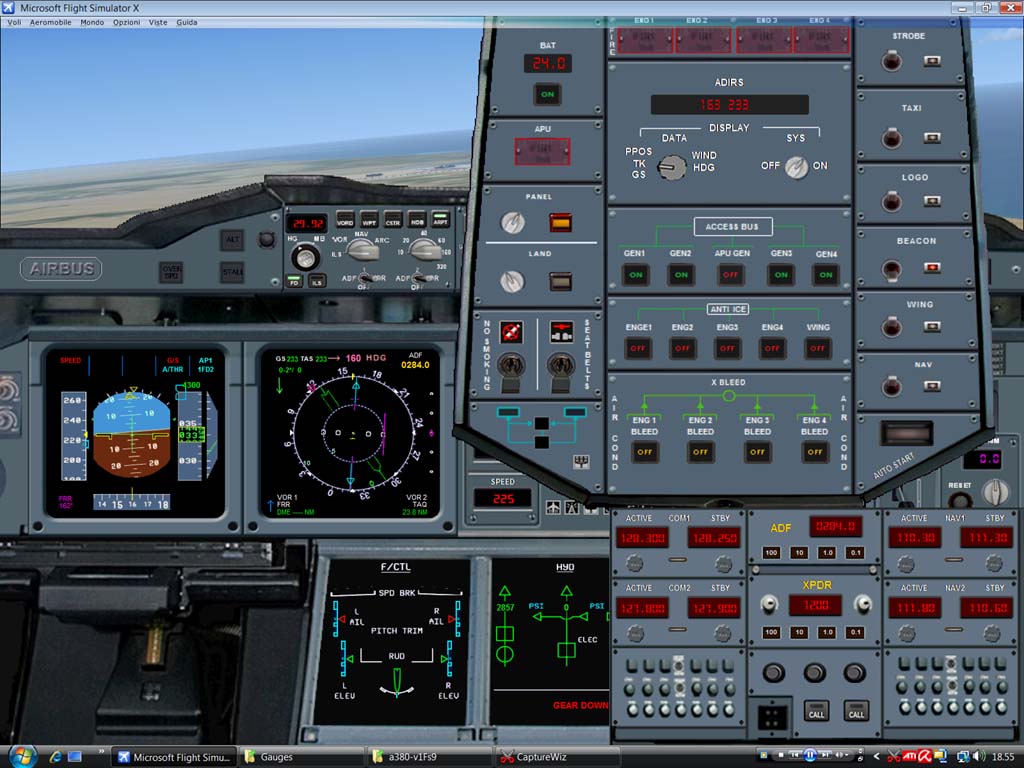Viewport: 1024px width, 768px height.
Task: Open the Opzioni menu
Action: [x=126, y=22]
